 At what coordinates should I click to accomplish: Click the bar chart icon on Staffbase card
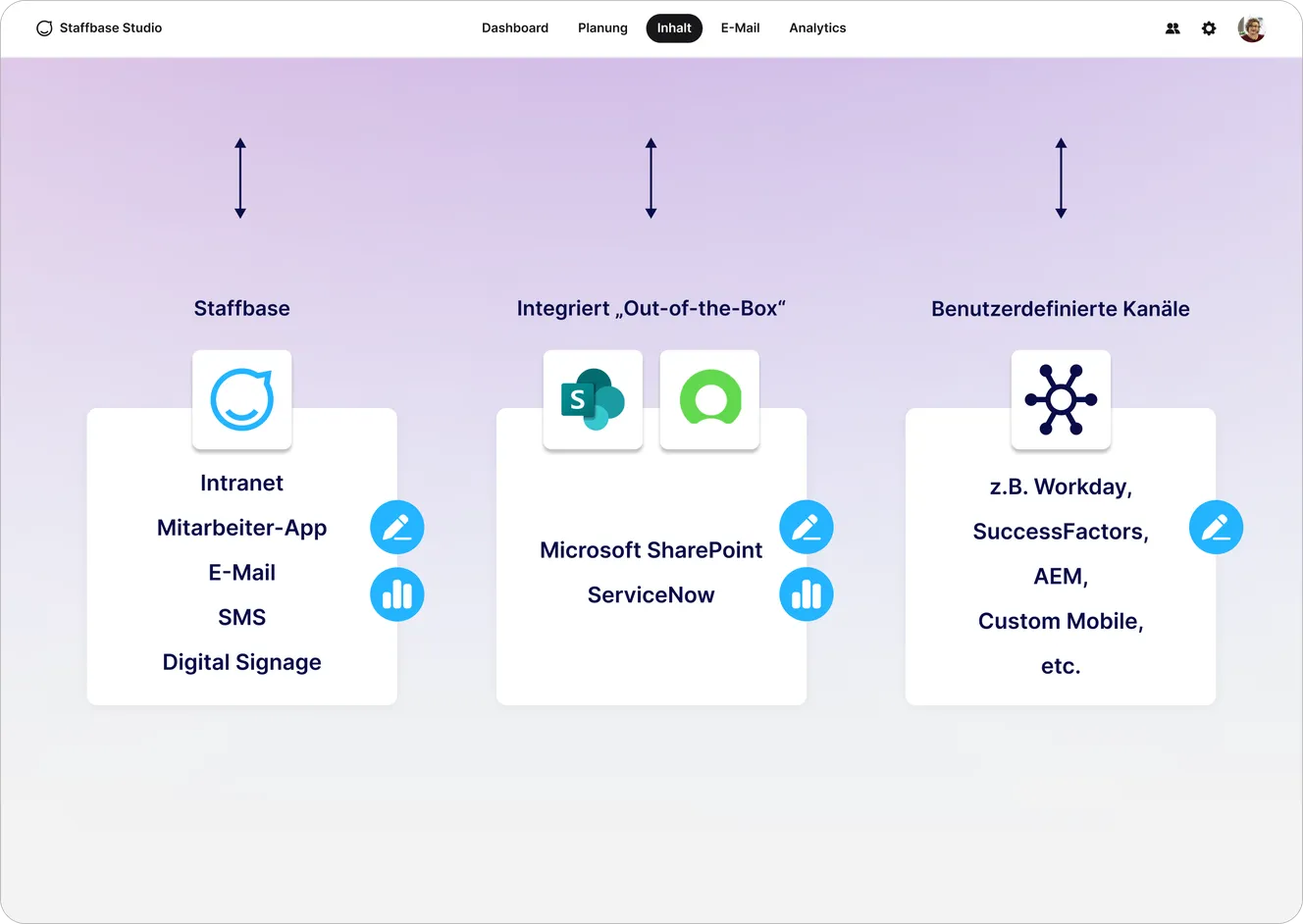tap(397, 594)
